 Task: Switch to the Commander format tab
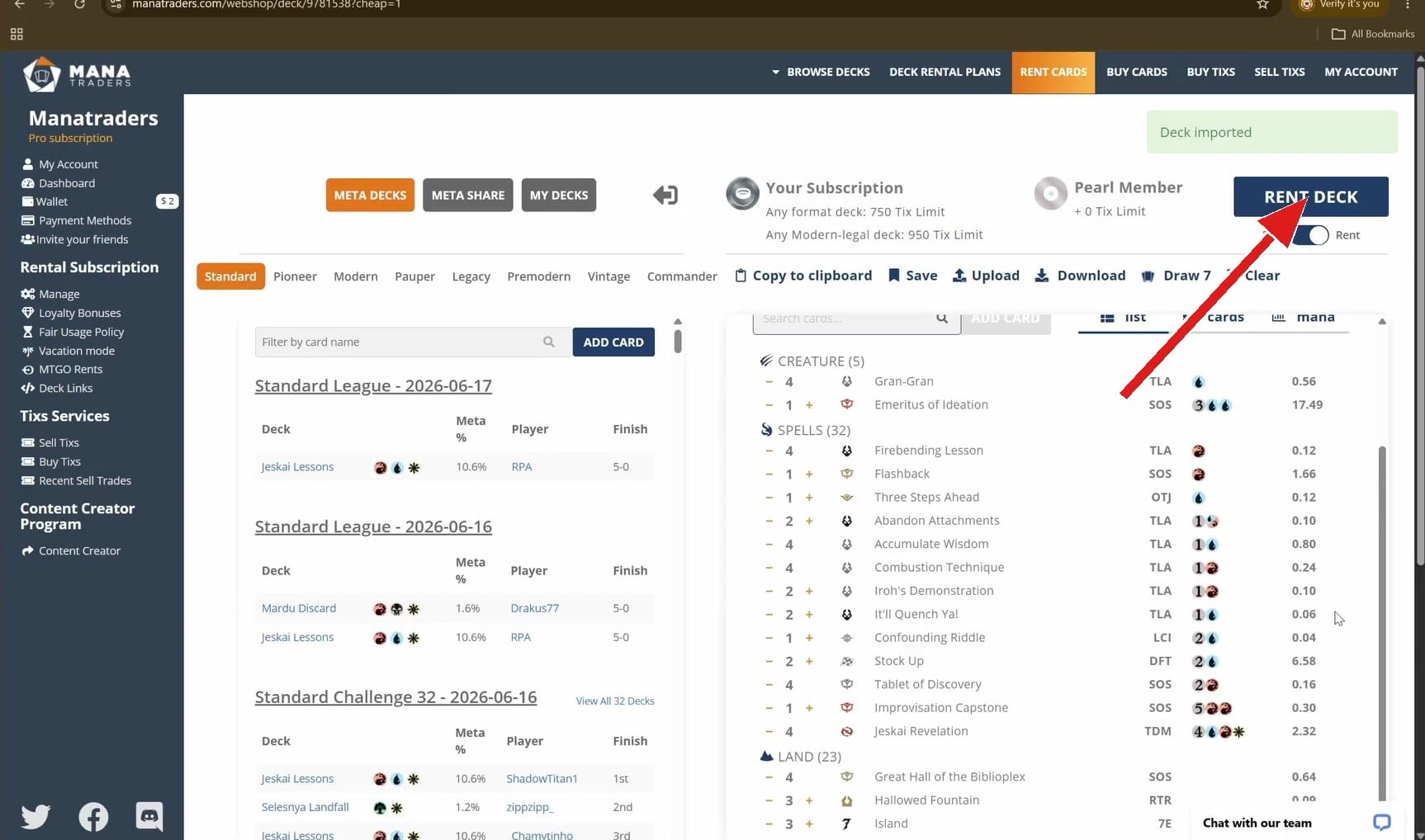click(682, 276)
